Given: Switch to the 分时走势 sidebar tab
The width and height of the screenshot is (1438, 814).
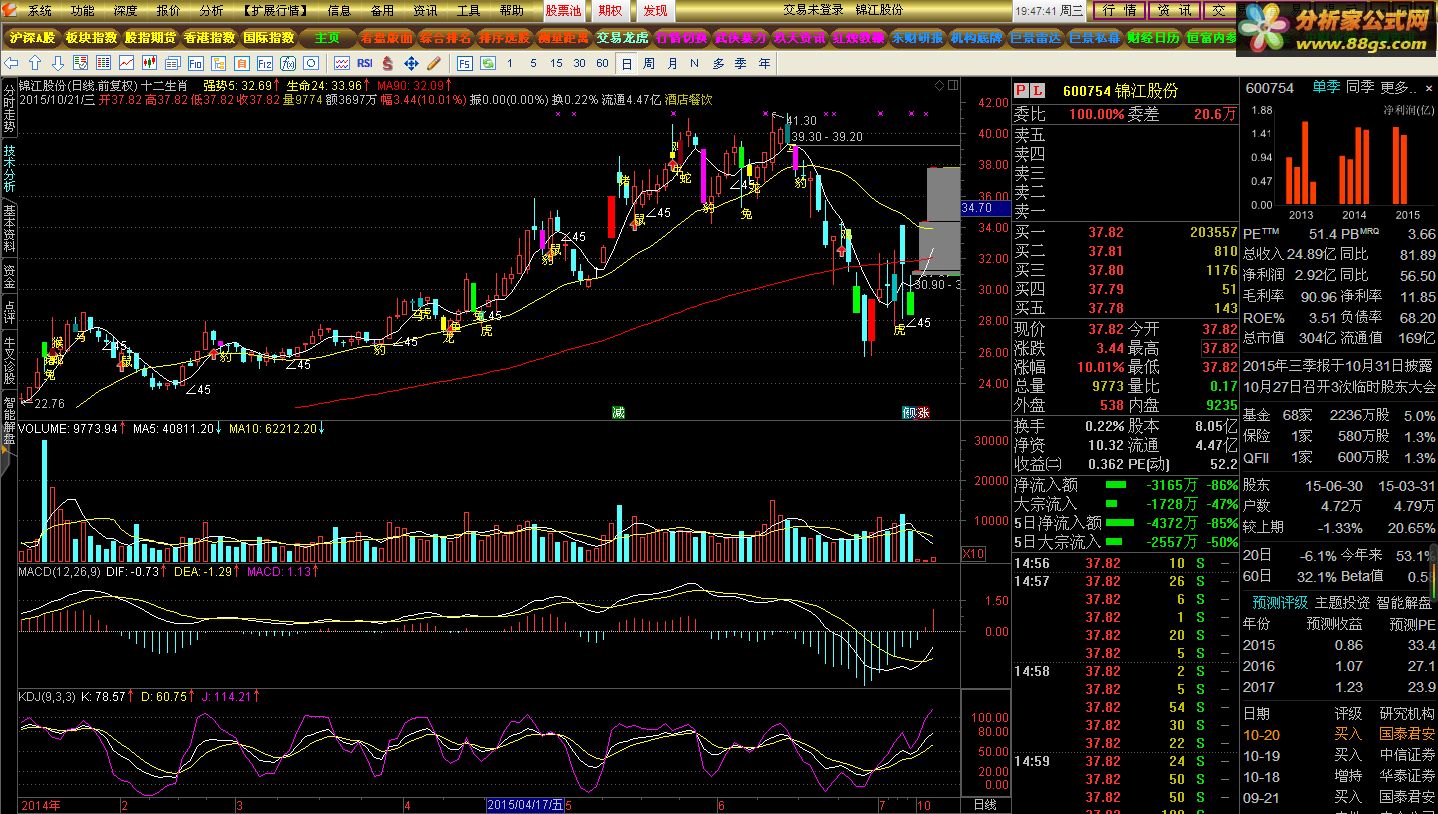Looking at the screenshot, I should coord(9,109).
